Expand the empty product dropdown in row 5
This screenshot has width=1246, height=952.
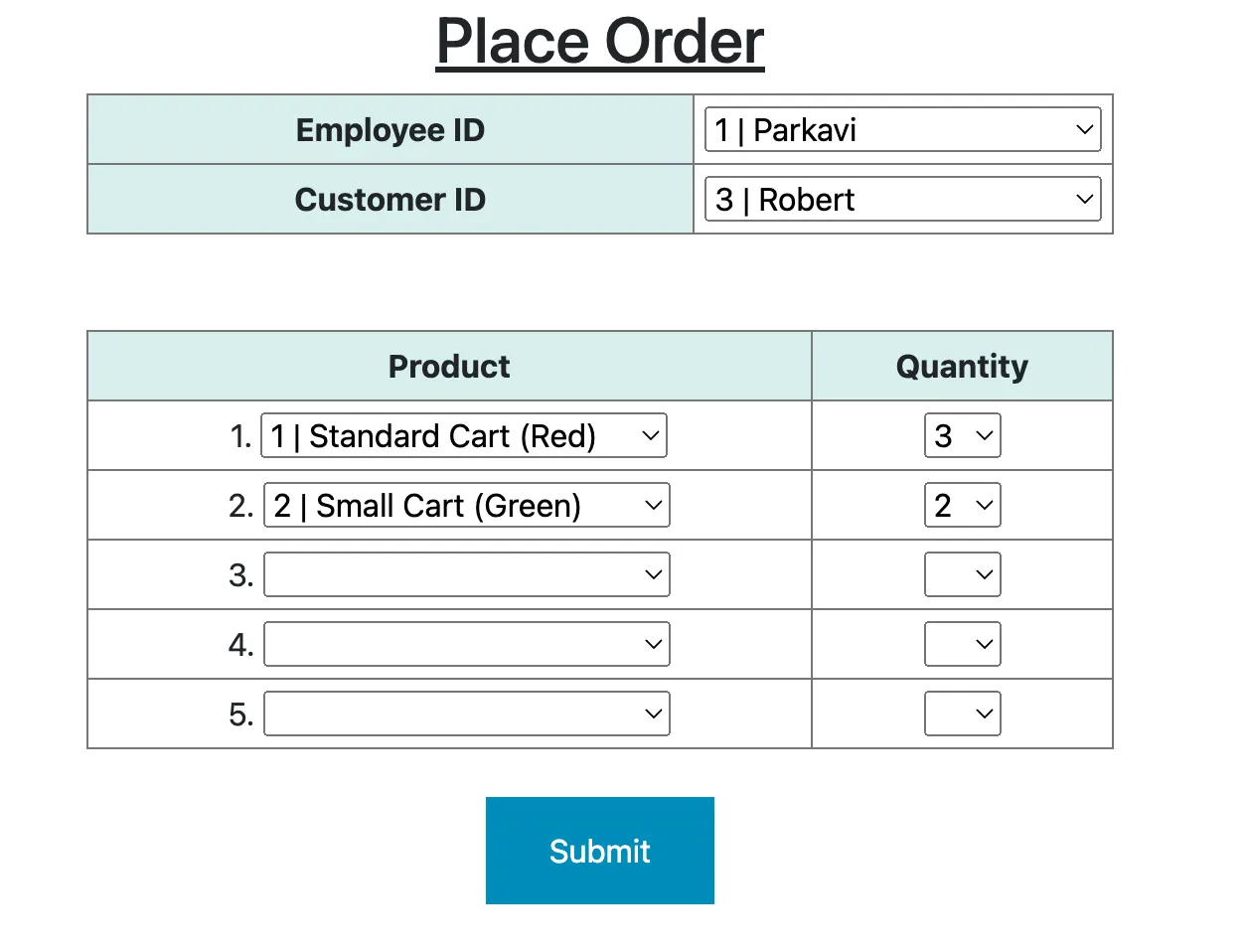pyautogui.click(x=466, y=714)
